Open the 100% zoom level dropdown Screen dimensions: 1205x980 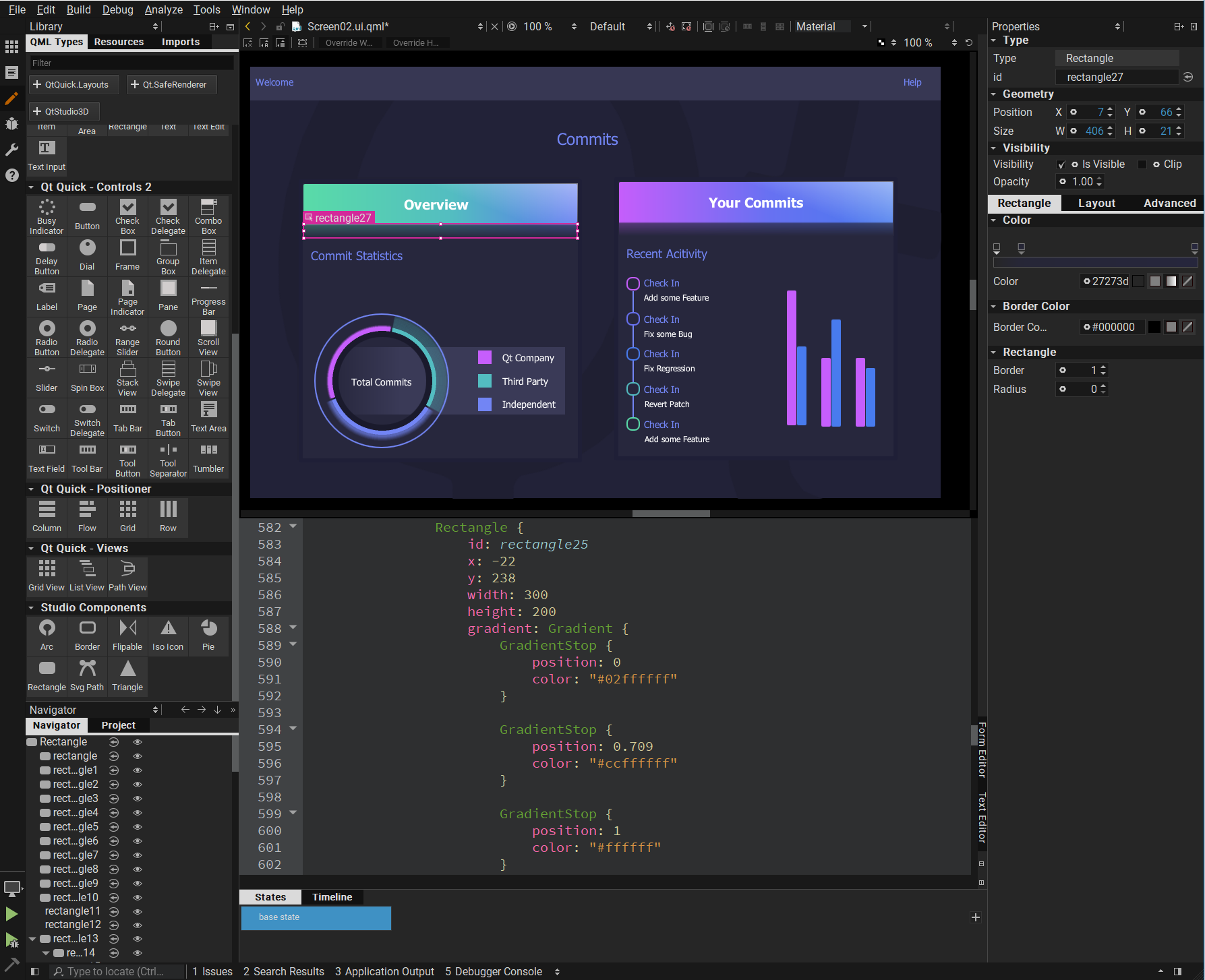[x=575, y=26]
